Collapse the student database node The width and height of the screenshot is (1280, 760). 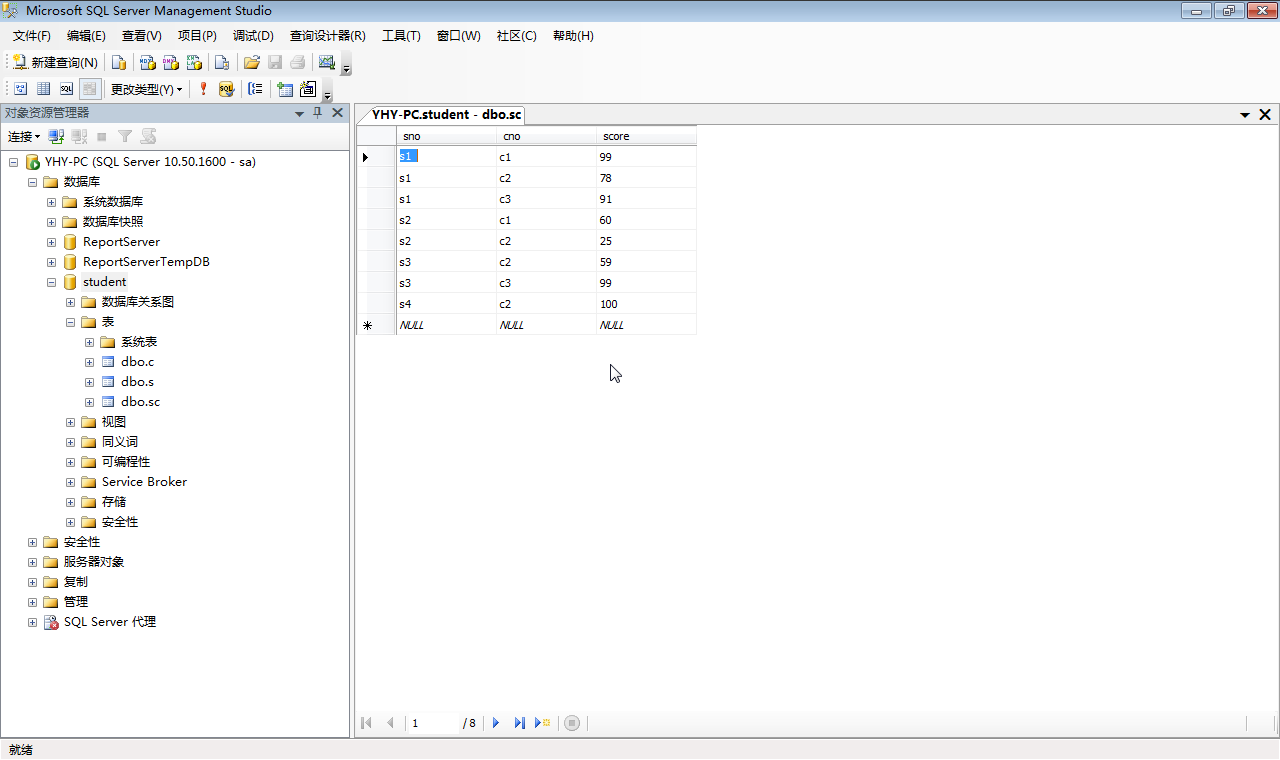51,282
